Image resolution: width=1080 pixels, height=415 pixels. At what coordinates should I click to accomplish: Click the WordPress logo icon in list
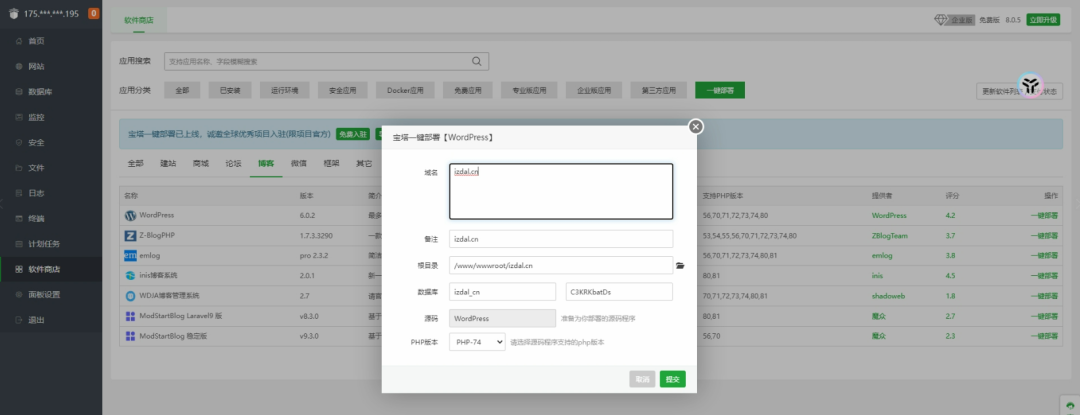[x=130, y=215]
